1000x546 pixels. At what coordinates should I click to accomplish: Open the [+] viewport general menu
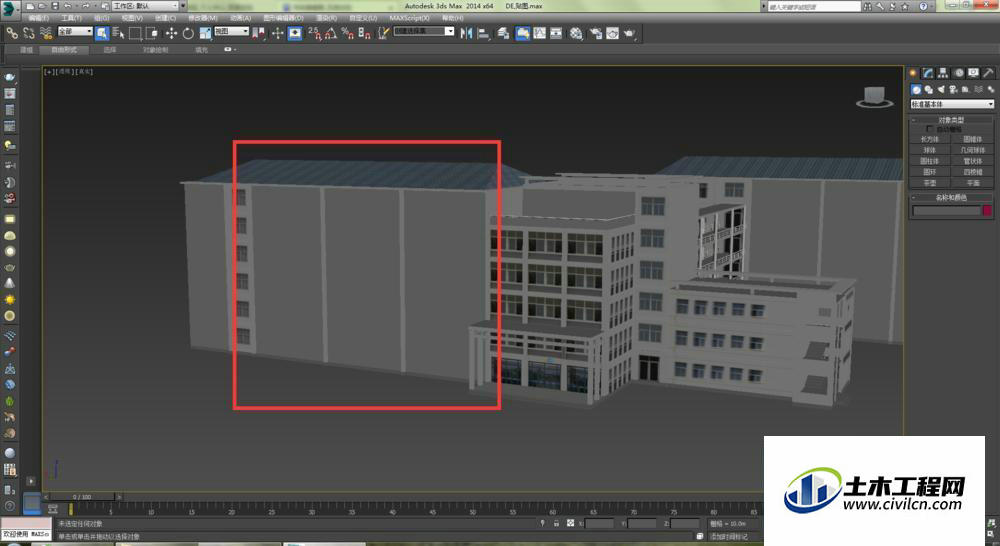tap(48, 72)
